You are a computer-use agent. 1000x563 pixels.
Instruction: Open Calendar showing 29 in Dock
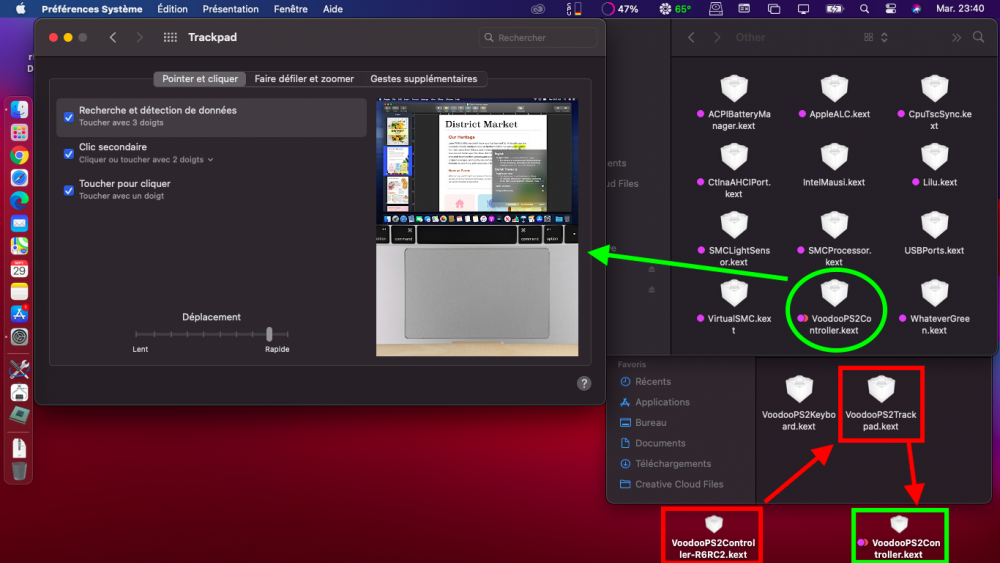pyautogui.click(x=19, y=269)
